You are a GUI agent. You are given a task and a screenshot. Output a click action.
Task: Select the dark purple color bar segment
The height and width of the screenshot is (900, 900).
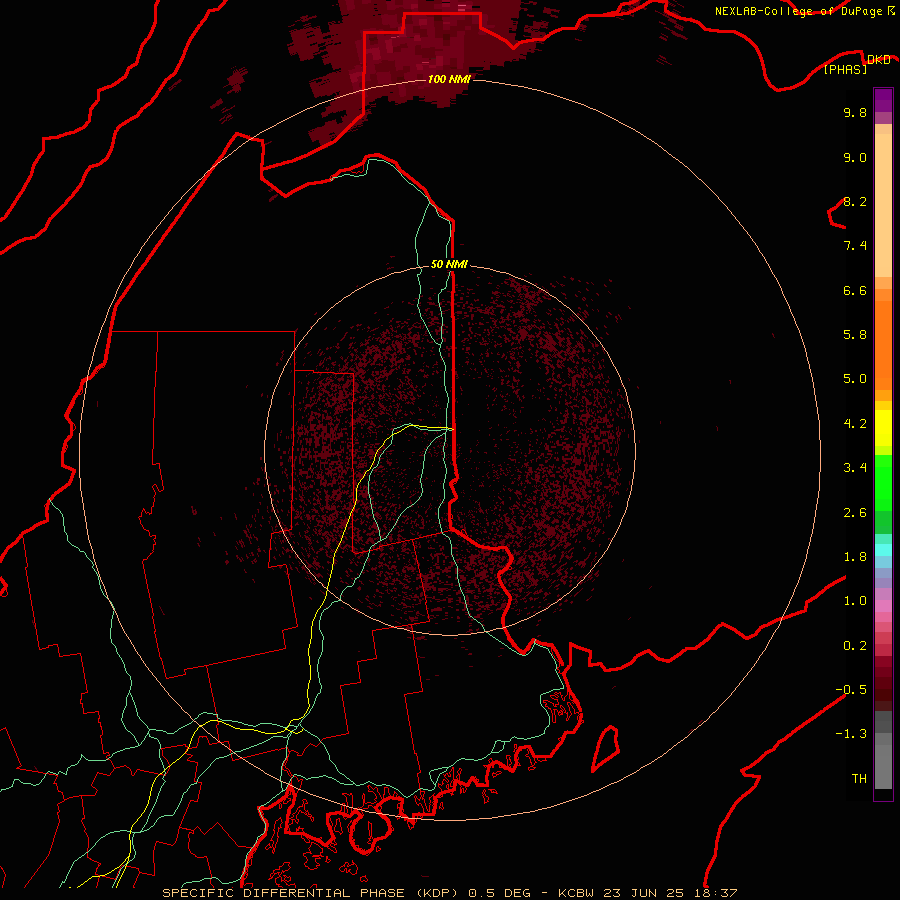(x=883, y=100)
